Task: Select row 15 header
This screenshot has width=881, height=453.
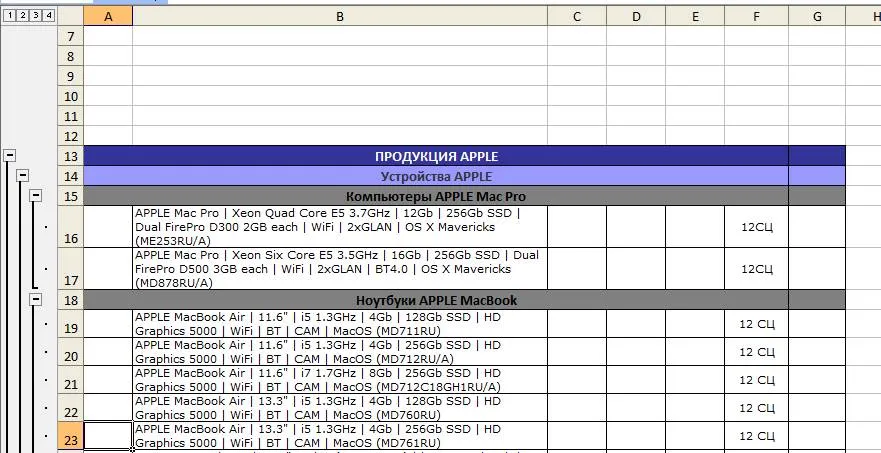Action: click(70, 196)
